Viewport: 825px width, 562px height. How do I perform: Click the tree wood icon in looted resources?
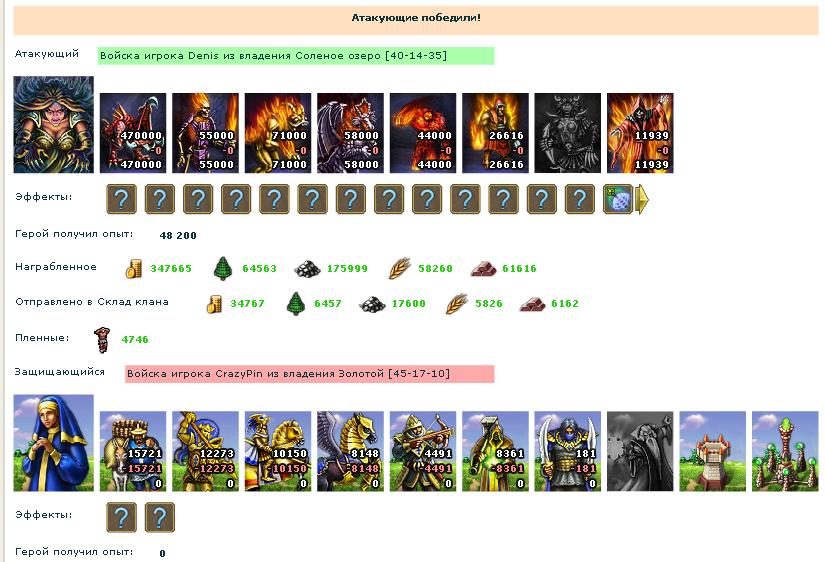(223, 268)
